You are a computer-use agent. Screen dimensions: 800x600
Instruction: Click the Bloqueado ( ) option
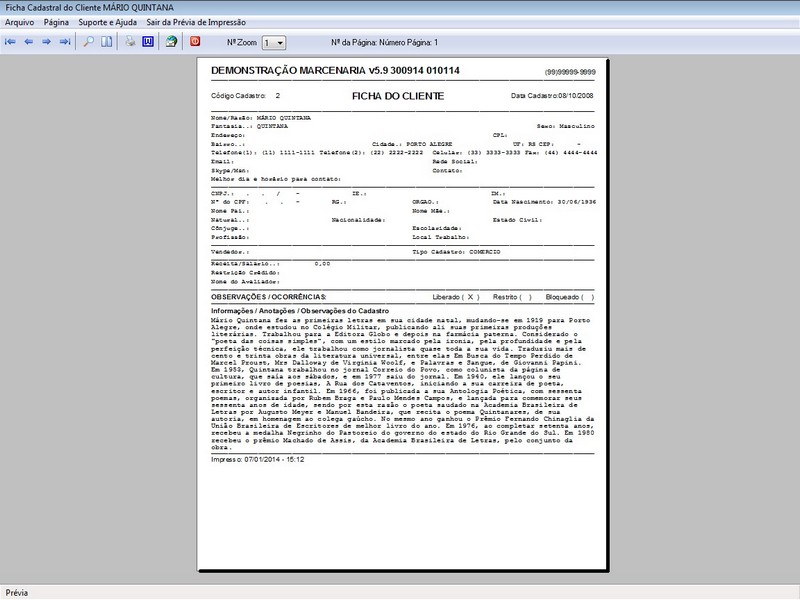[570, 297]
